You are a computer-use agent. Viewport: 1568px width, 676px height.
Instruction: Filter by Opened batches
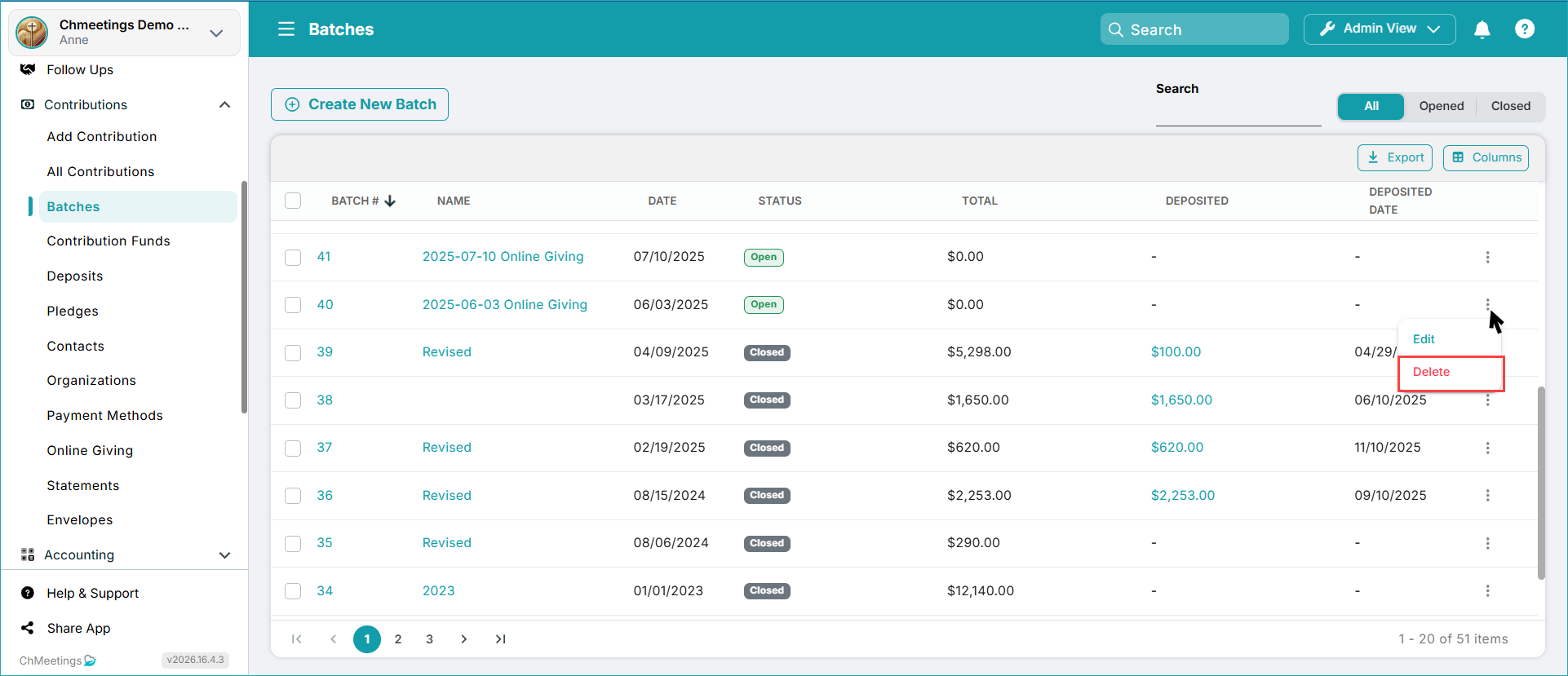tap(1442, 106)
